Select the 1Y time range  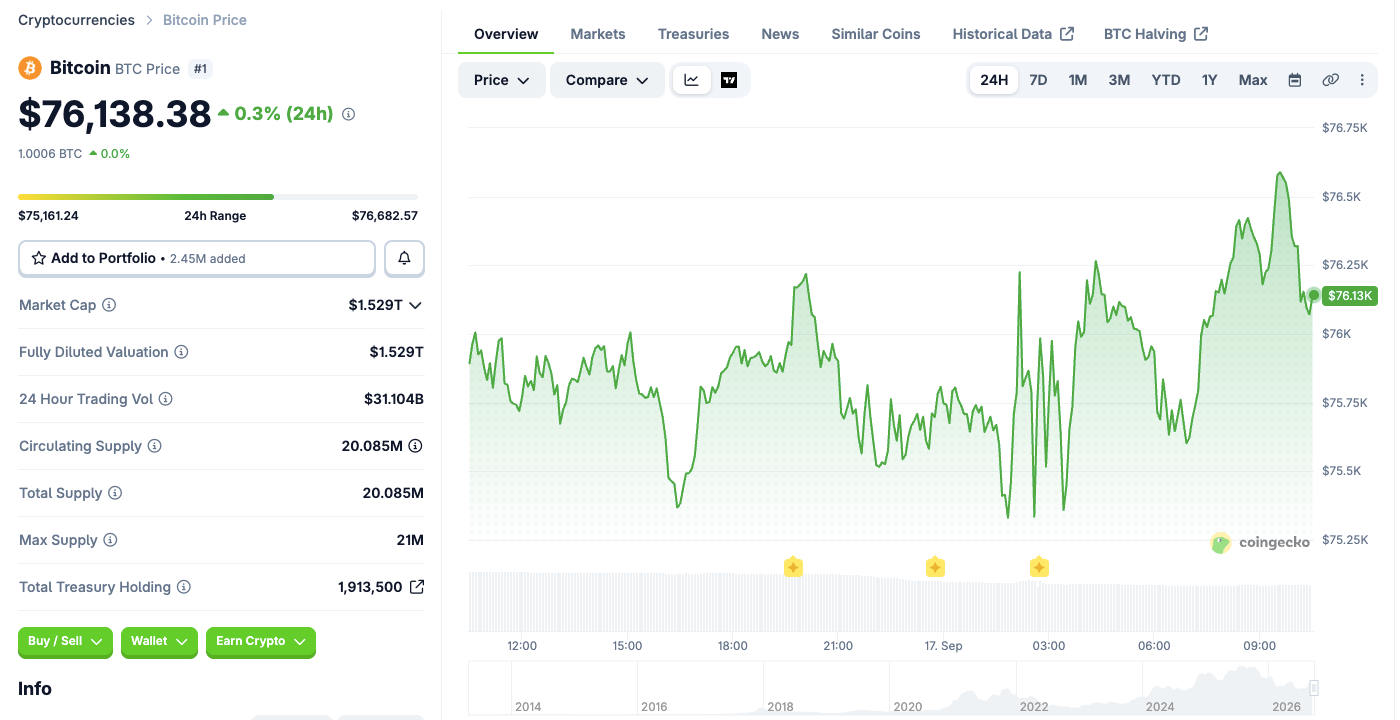[1209, 80]
